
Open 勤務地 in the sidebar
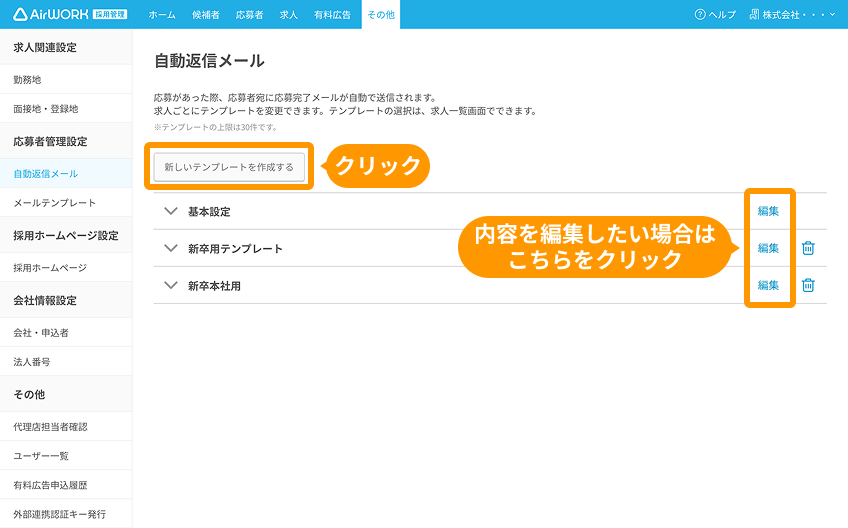tap(66, 80)
